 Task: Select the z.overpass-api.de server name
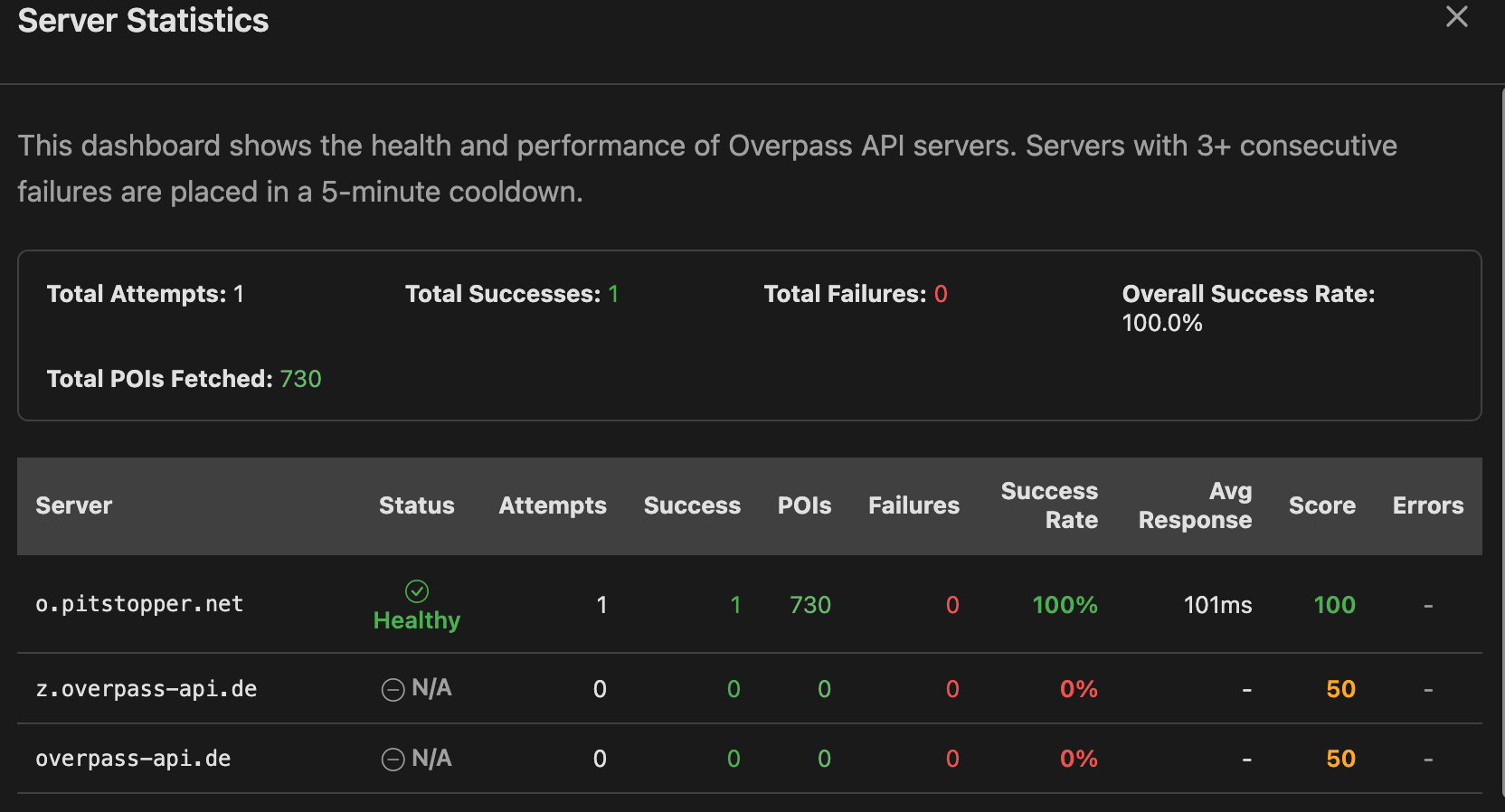146,689
